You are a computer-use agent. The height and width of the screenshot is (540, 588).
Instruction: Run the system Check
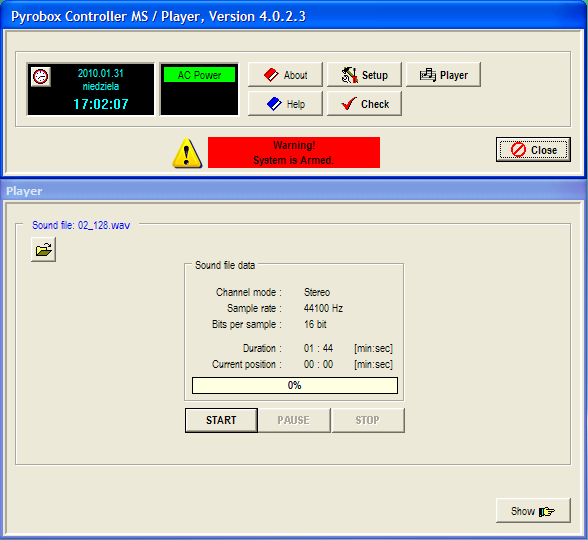(x=364, y=104)
